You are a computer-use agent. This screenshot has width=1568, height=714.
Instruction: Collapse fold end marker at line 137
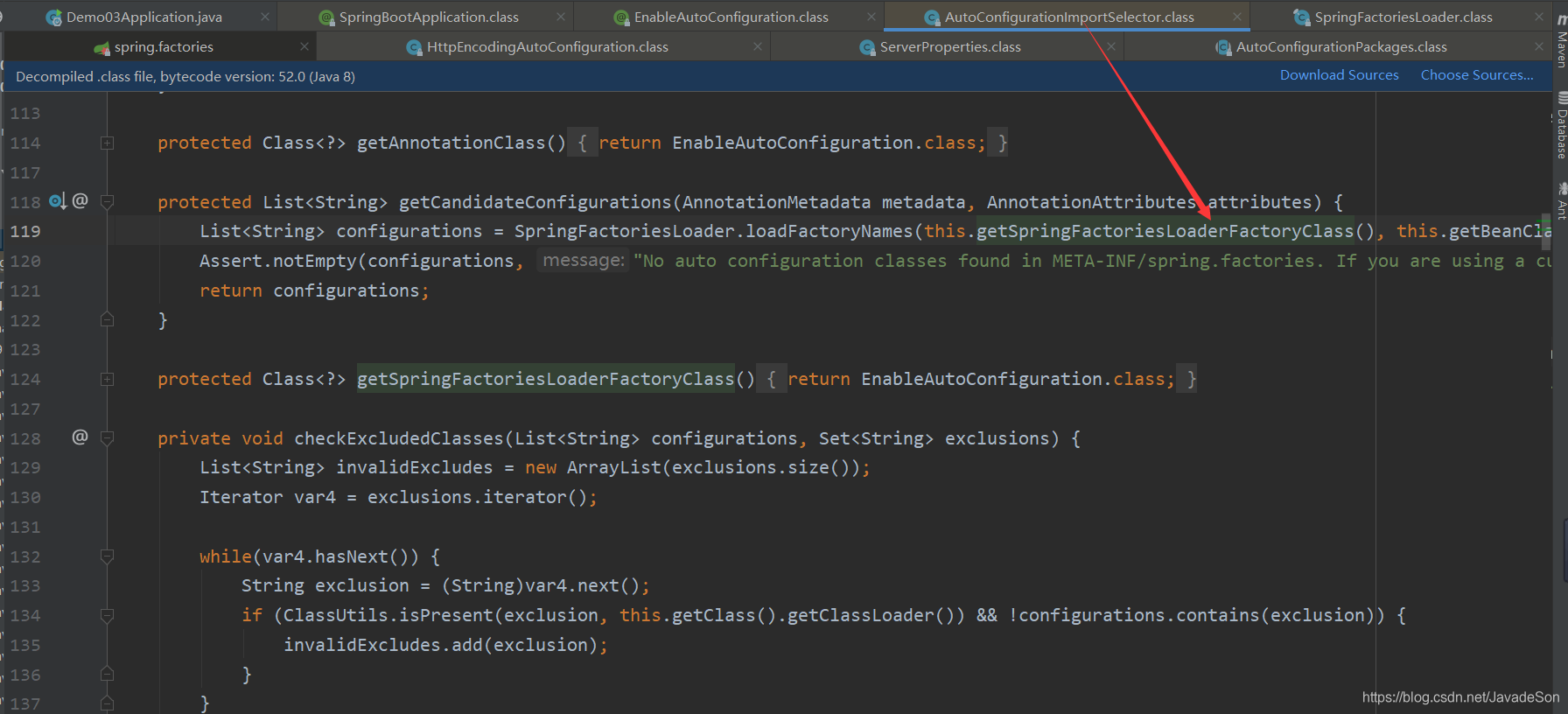tap(107, 703)
